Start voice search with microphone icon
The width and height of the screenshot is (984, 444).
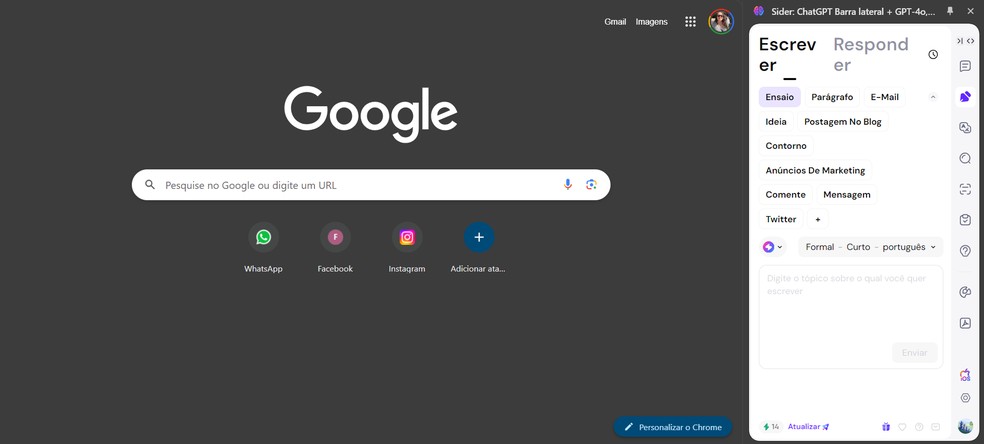point(568,184)
